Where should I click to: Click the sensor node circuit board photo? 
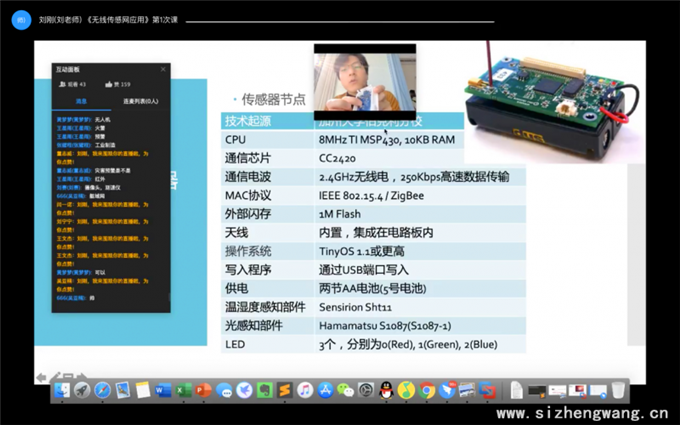pos(554,102)
